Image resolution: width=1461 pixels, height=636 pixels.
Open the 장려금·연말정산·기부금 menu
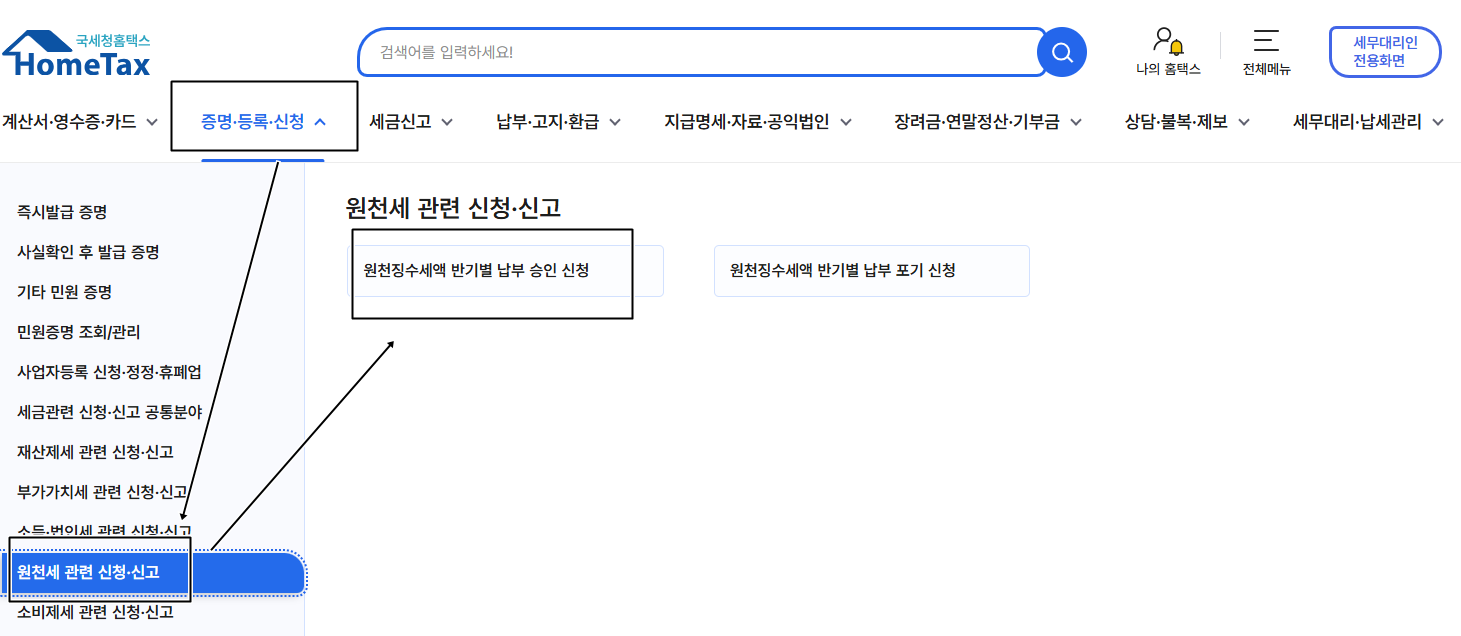pyautogui.click(x=978, y=120)
